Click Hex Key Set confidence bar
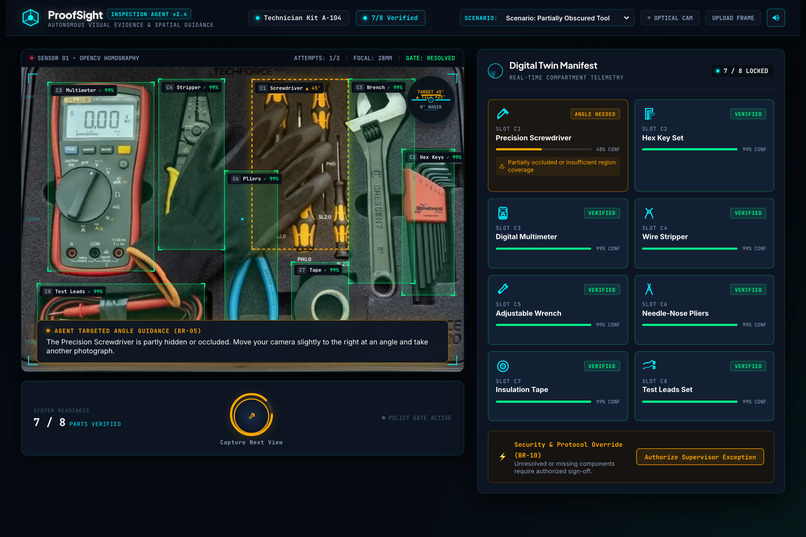This screenshot has height=537, width=806. (689, 149)
